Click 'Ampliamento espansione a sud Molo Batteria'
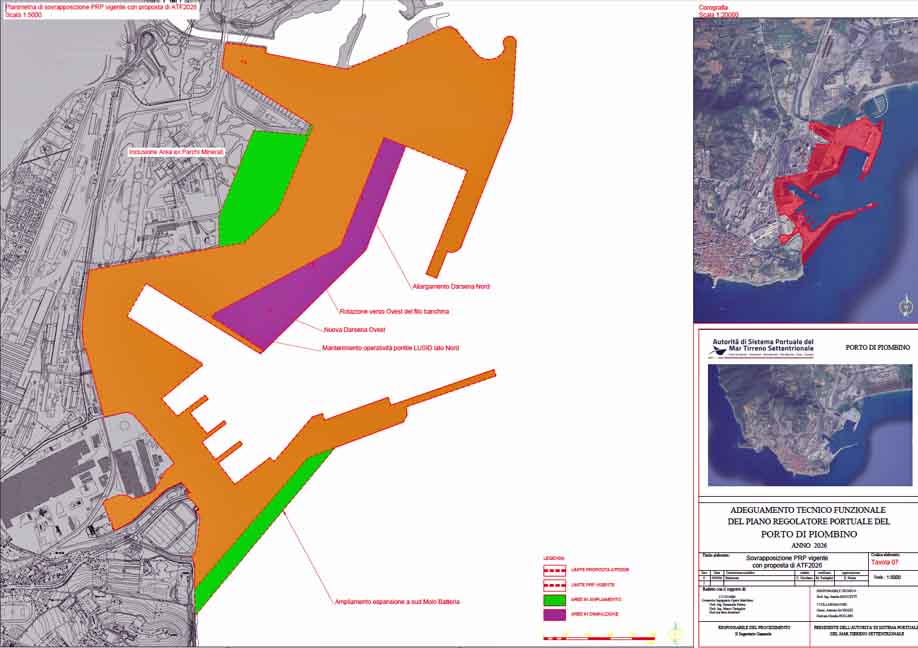 397,602
